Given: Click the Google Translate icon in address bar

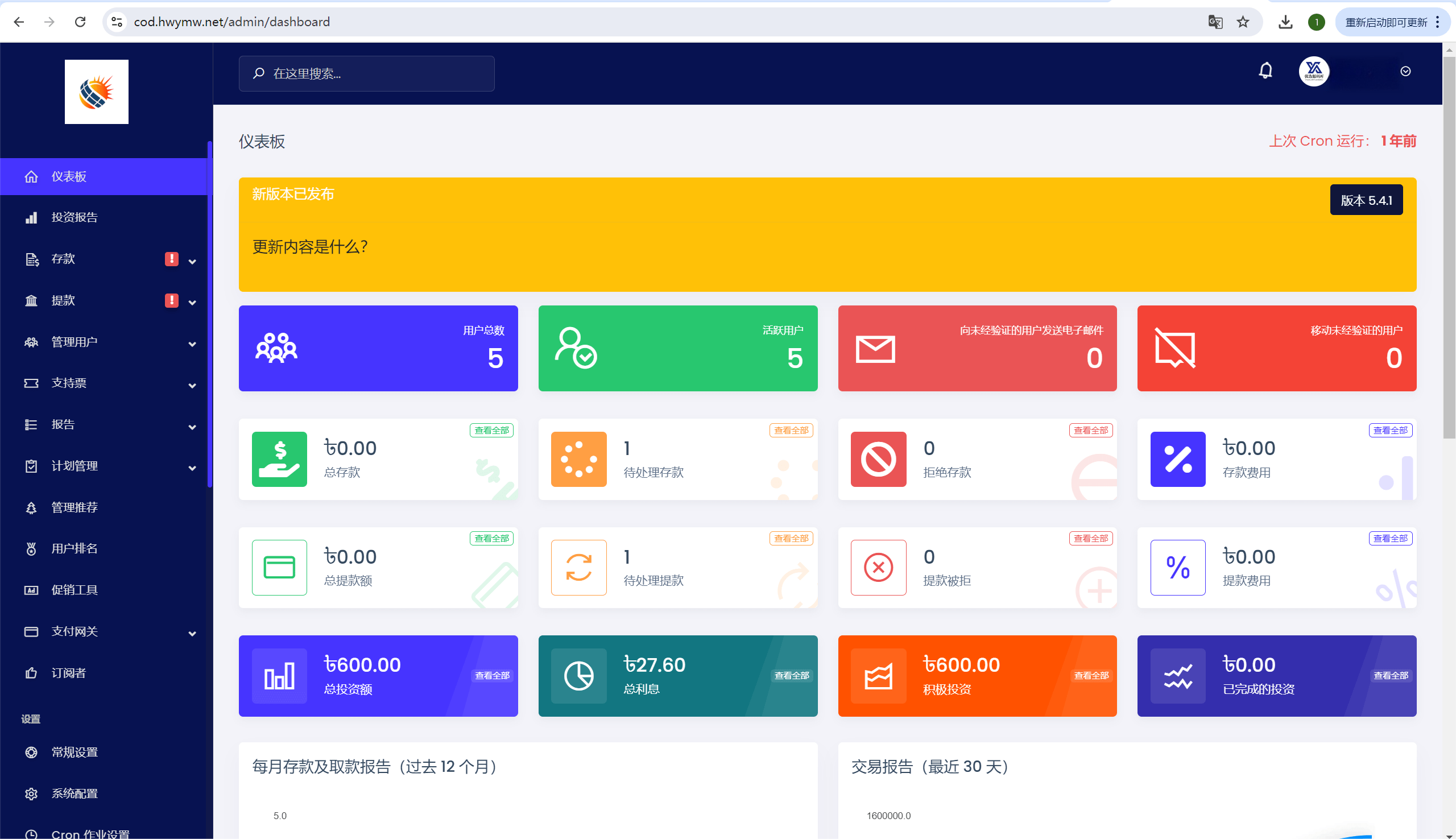Looking at the screenshot, I should point(1215,22).
